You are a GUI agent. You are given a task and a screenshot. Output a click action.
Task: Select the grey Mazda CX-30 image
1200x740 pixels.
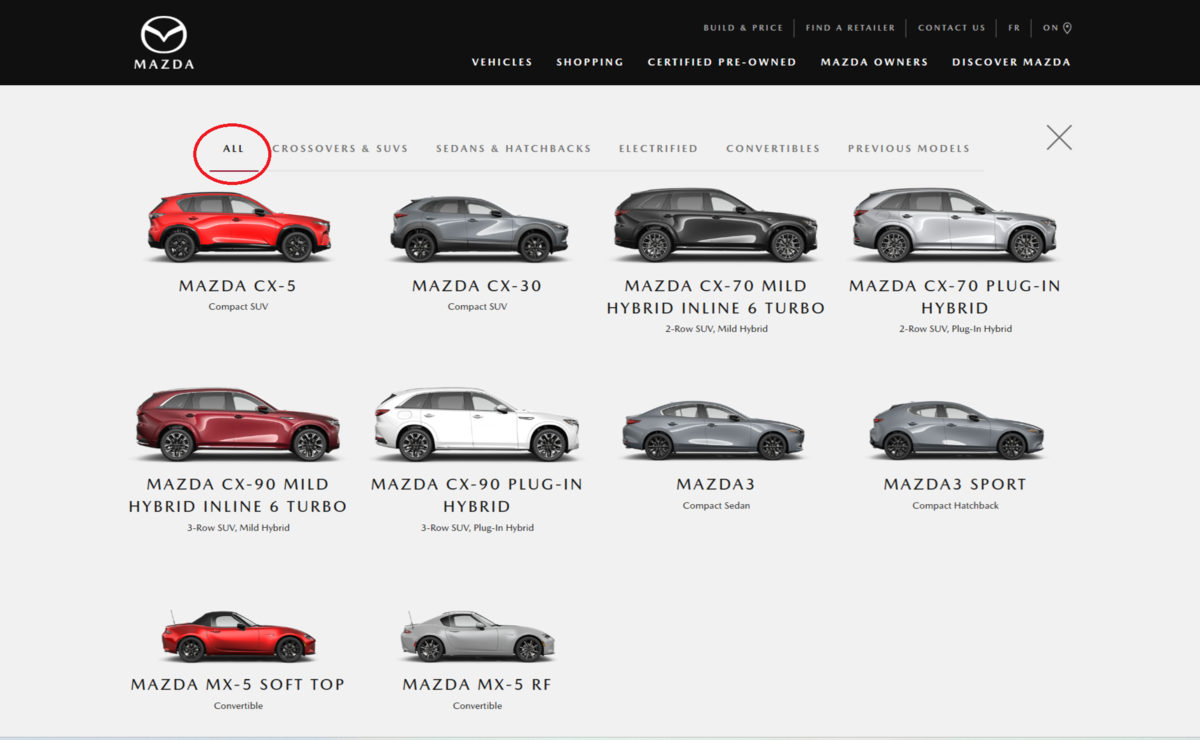477,229
